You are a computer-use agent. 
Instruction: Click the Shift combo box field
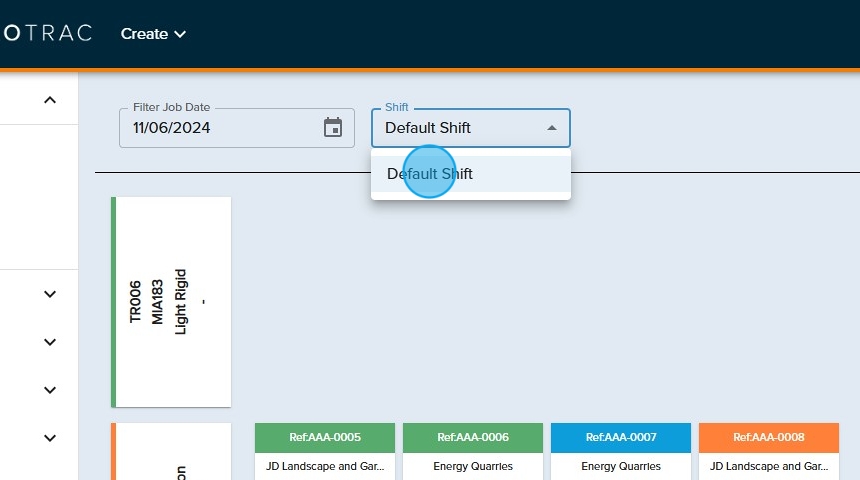[x=460, y=128]
